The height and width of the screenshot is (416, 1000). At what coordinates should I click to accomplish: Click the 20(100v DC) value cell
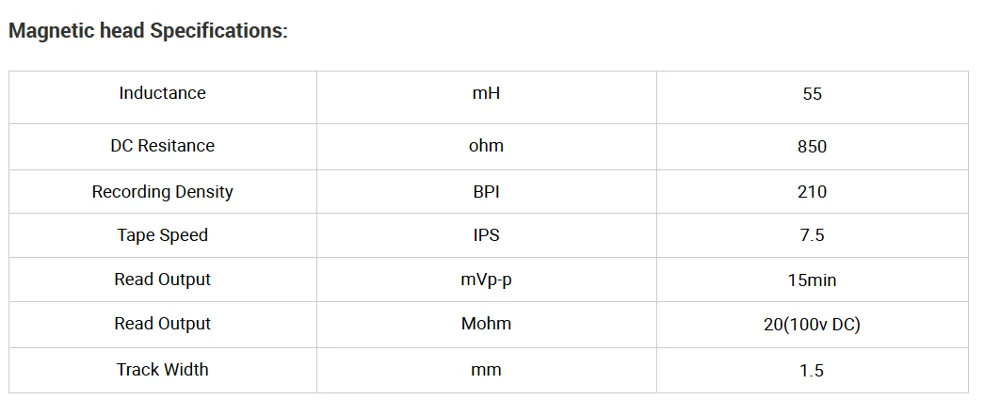point(812,324)
